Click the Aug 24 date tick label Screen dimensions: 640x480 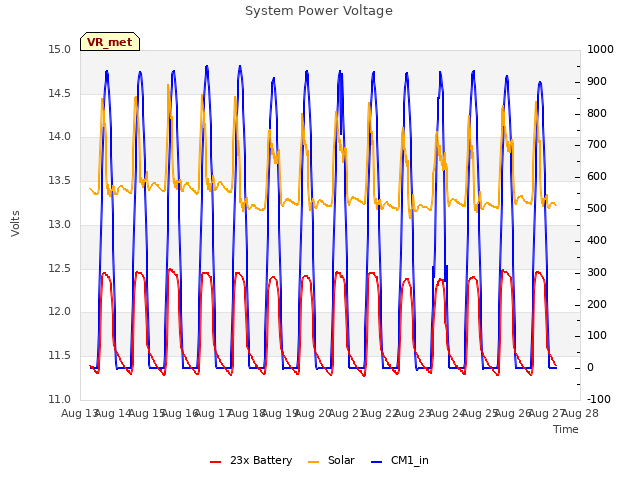point(447,413)
